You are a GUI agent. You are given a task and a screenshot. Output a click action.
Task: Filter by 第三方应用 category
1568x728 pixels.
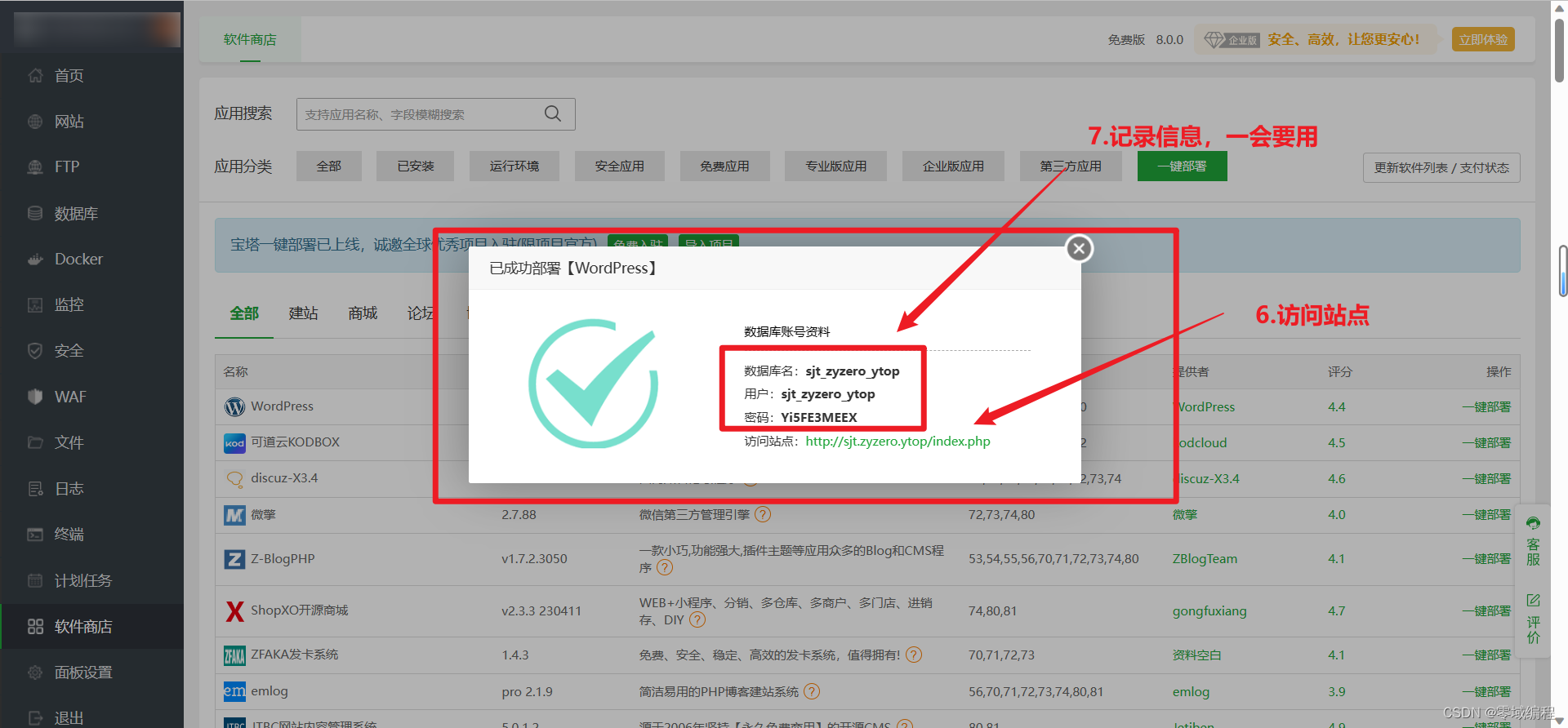1071,166
